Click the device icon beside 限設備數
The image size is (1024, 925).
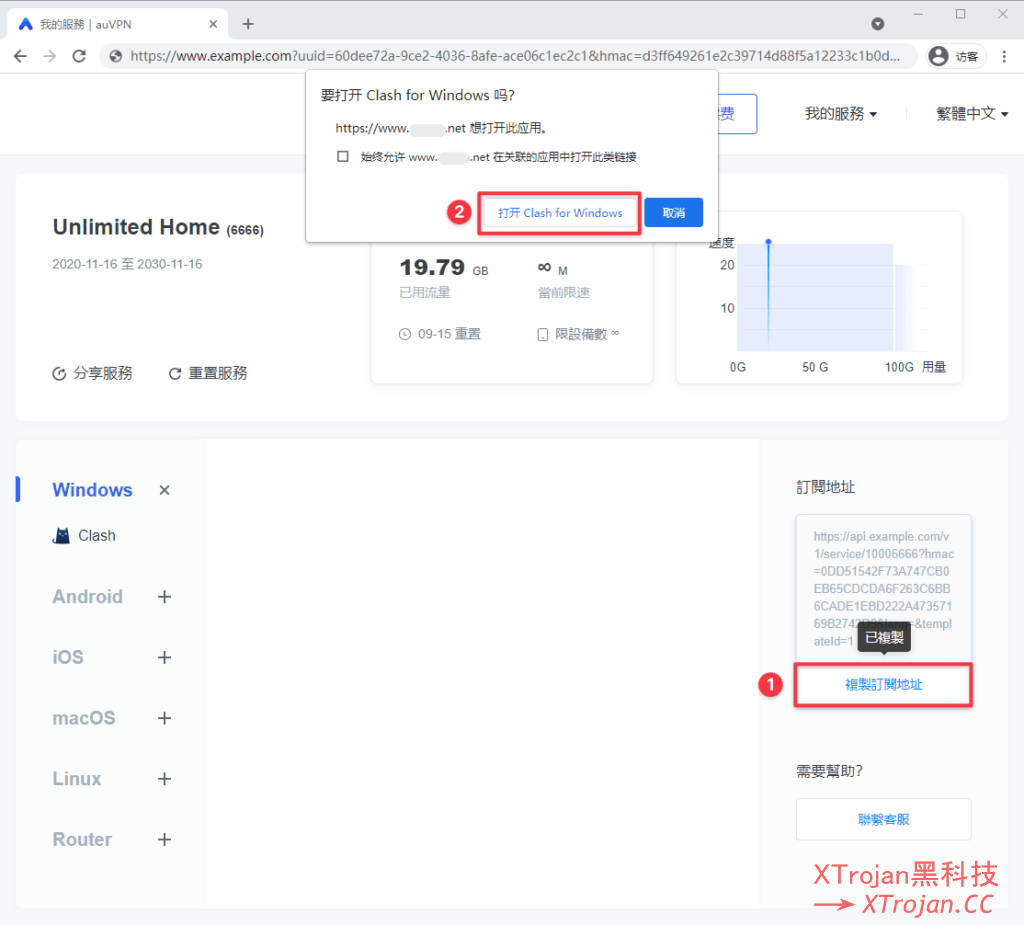[x=542, y=334]
